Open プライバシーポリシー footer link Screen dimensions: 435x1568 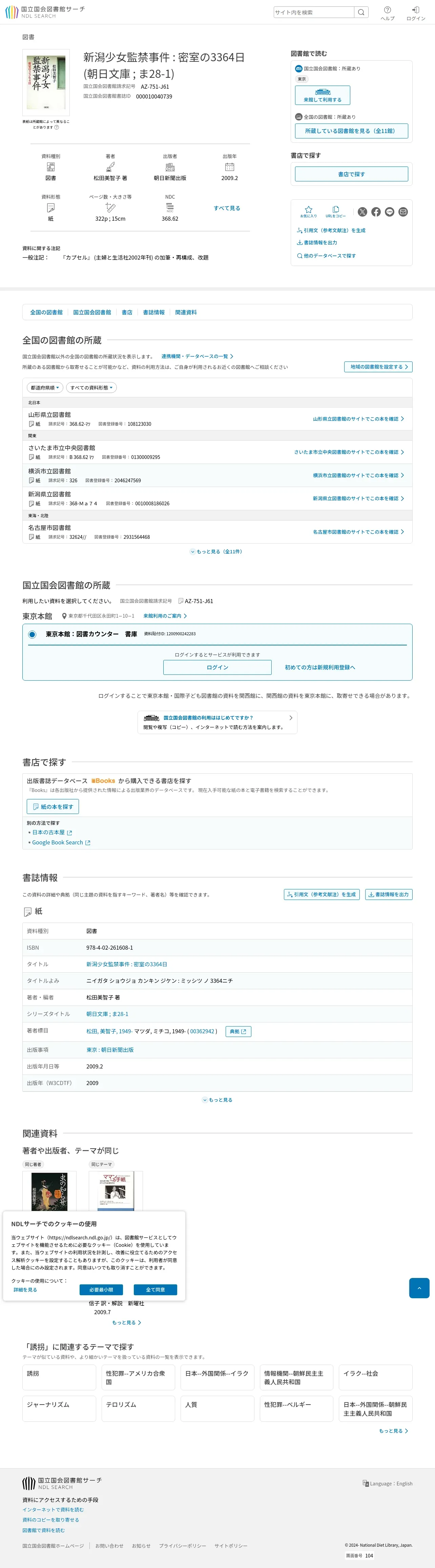tap(183, 1546)
